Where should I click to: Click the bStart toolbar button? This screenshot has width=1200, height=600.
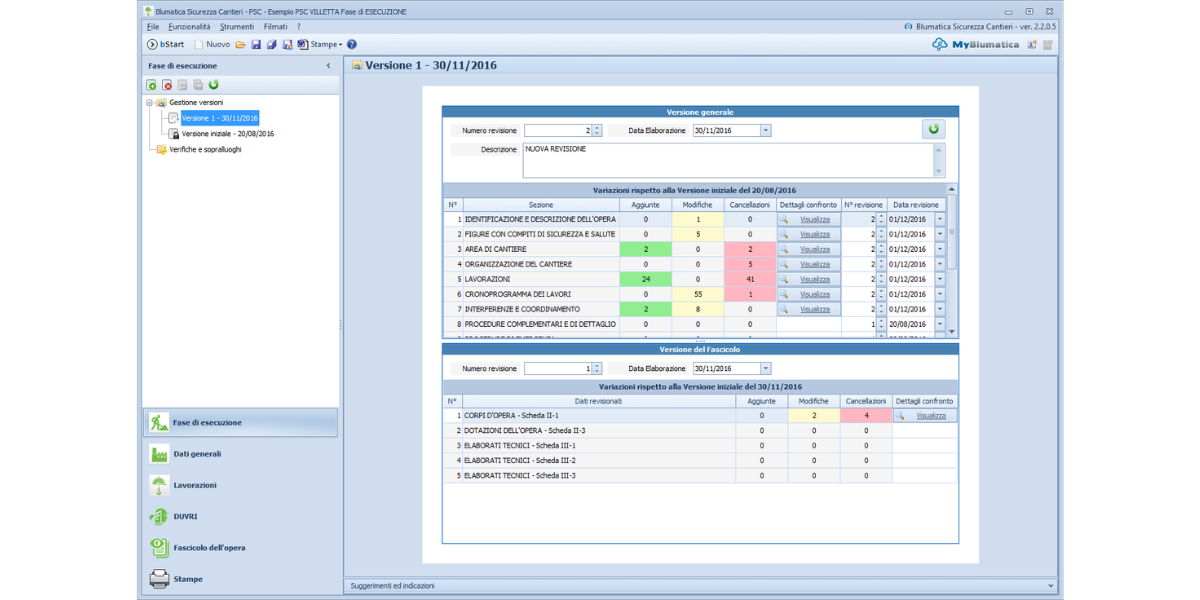tap(166, 44)
